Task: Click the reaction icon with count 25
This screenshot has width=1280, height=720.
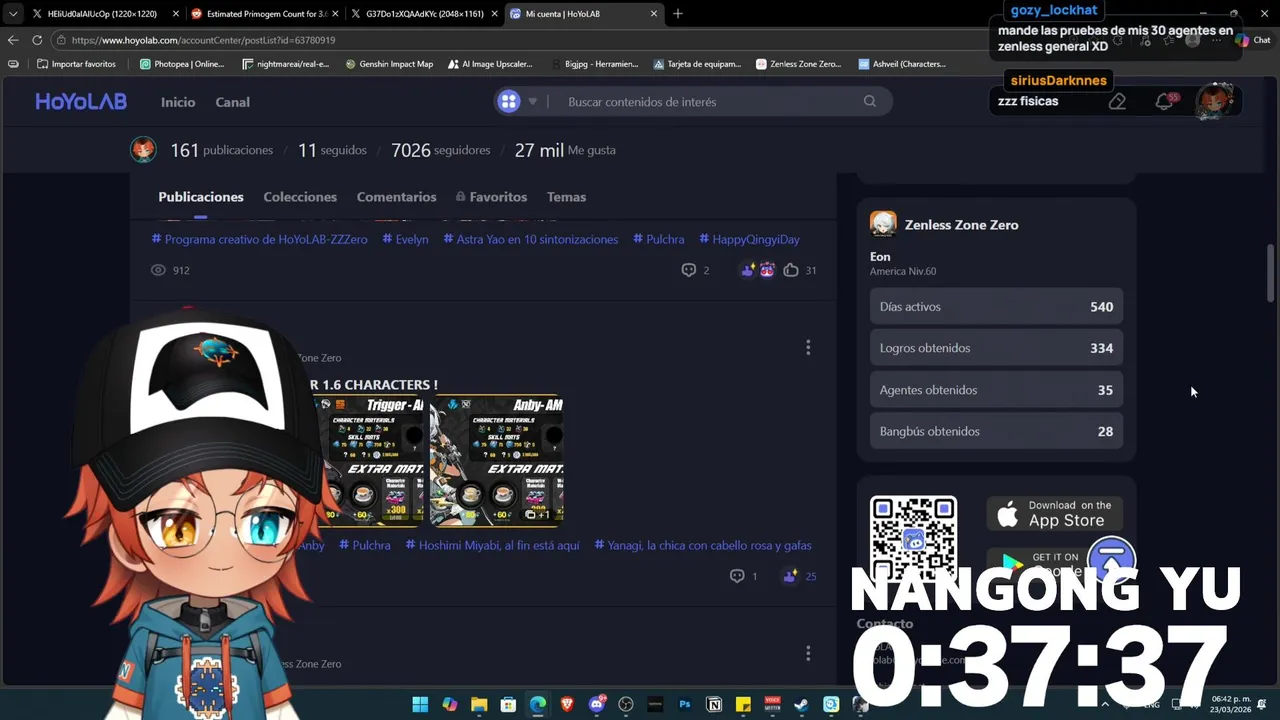Action: (x=790, y=576)
